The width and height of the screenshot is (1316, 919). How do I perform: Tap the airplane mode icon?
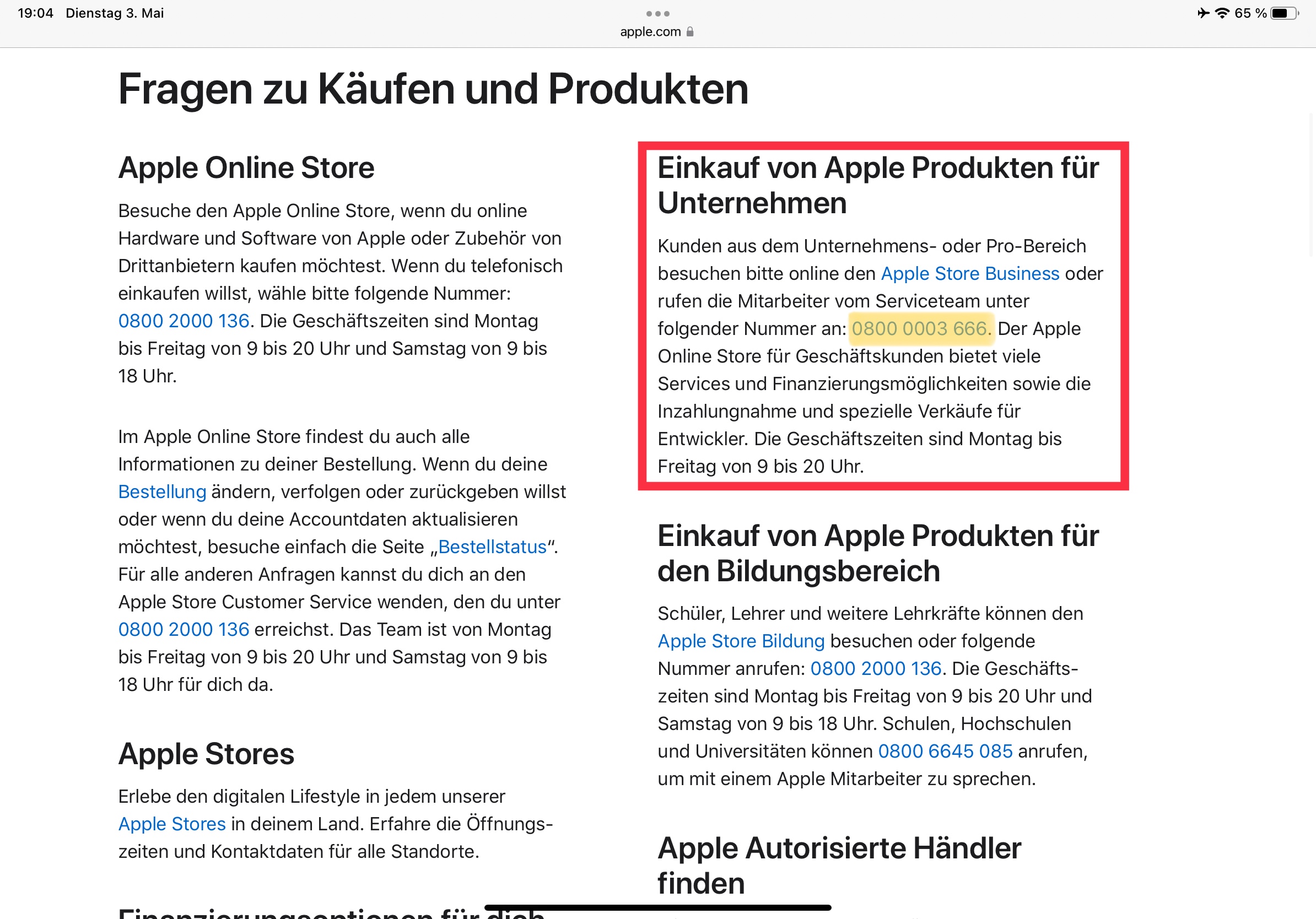1203,13
